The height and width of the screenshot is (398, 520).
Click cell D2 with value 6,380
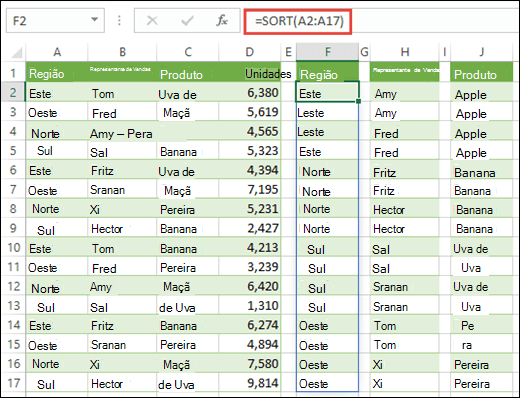(x=250, y=93)
